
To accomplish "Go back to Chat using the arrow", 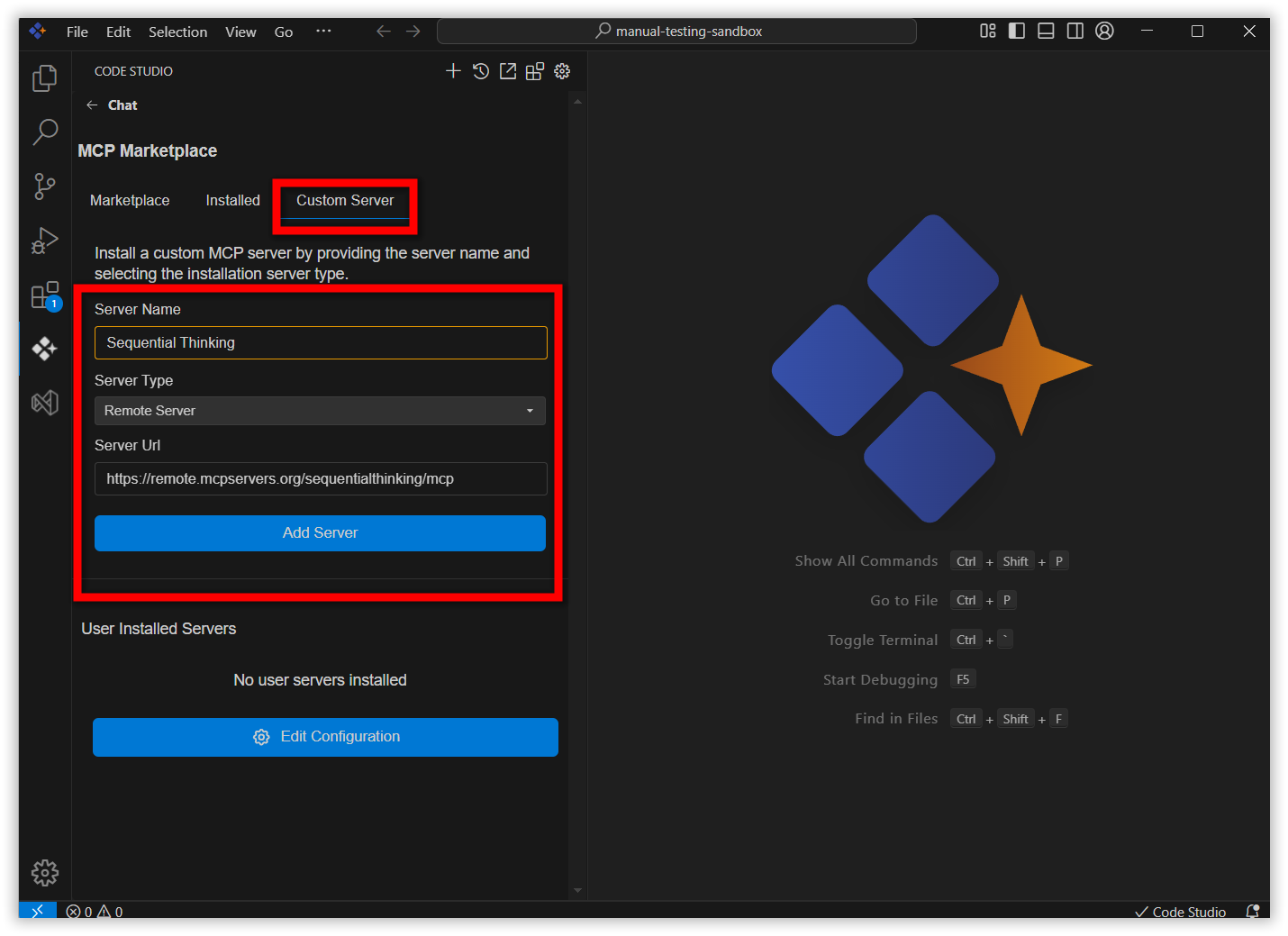I will (x=92, y=105).
